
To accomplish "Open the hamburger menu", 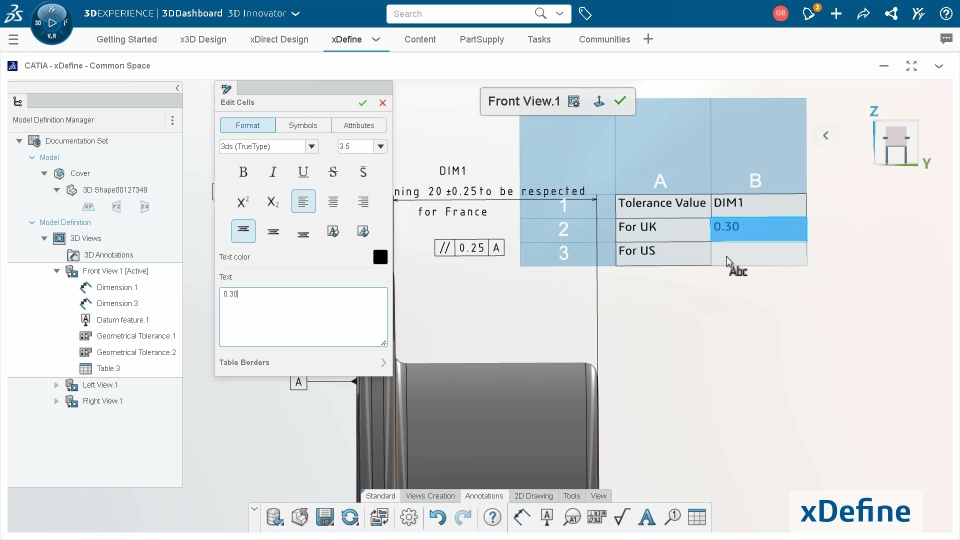I will pyautogui.click(x=13, y=40).
